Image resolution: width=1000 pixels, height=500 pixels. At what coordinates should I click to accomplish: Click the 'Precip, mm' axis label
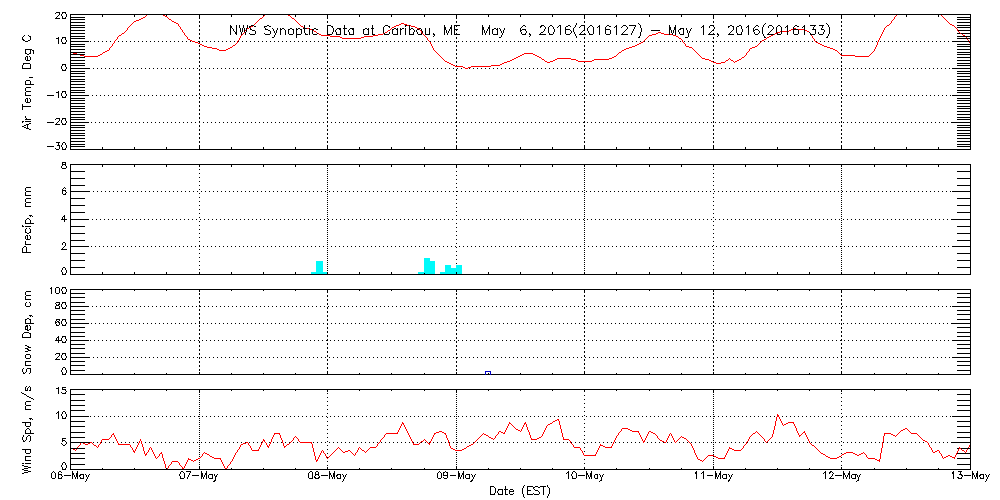27,219
